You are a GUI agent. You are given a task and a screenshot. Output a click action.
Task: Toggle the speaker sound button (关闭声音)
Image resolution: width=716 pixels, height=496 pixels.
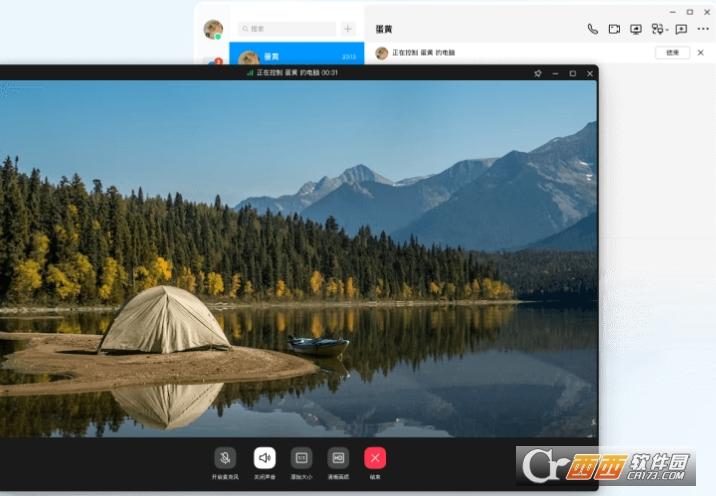tap(264, 458)
